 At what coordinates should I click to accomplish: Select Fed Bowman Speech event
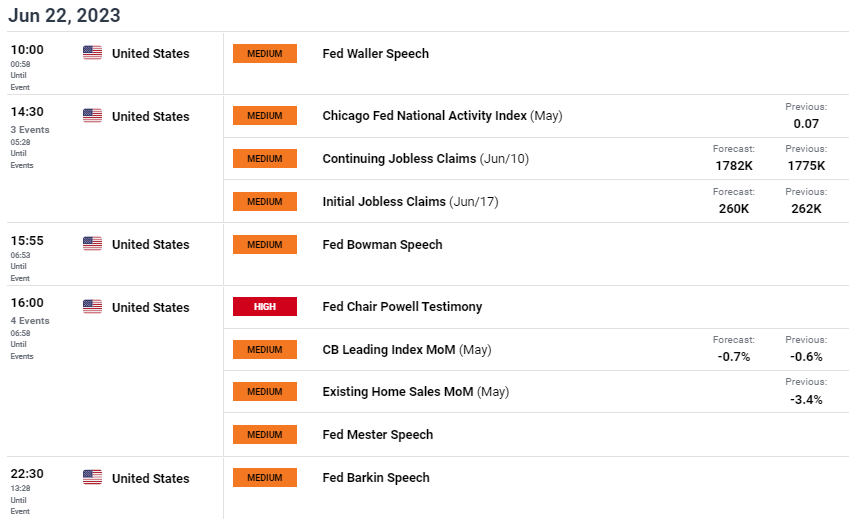(382, 244)
